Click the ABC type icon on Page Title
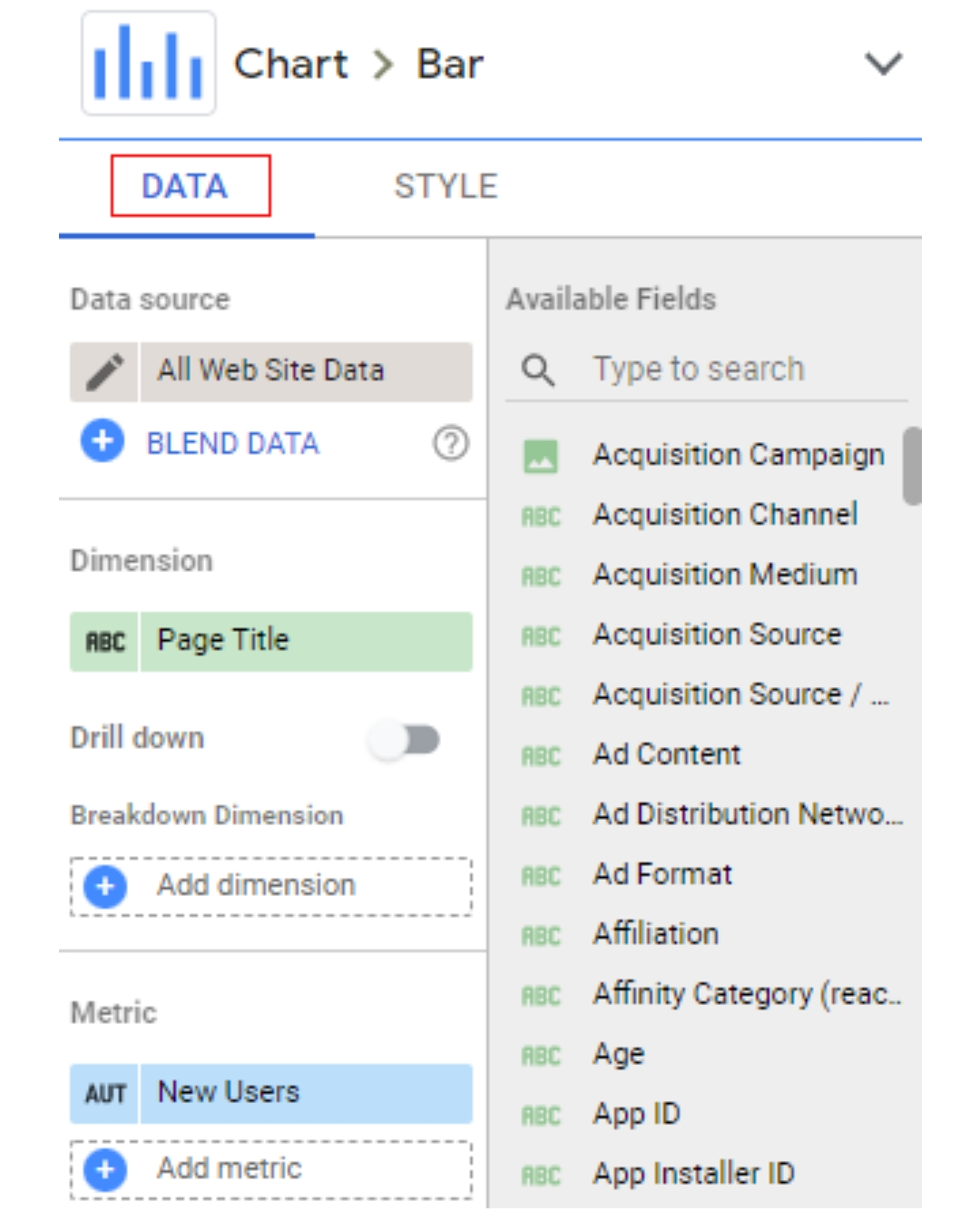980x1221 pixels. point(105,642)
